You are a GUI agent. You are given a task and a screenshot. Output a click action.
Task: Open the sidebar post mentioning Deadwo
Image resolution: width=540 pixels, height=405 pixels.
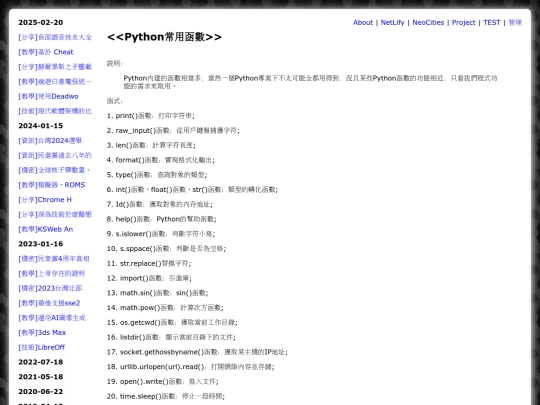[48, 96]
